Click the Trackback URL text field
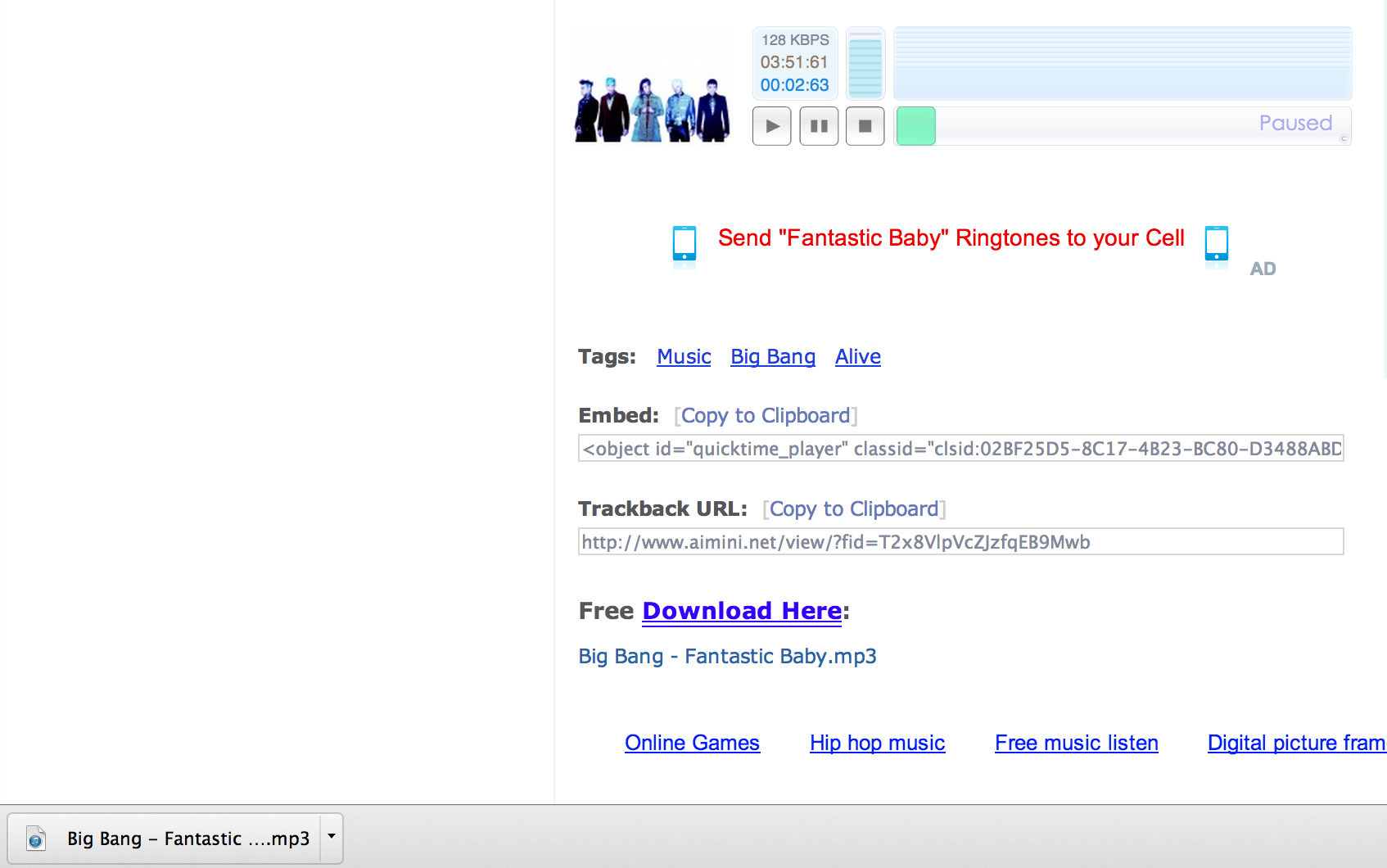Image resolution: width=1387 pixels, height=868 pixels. pos(960,542)
